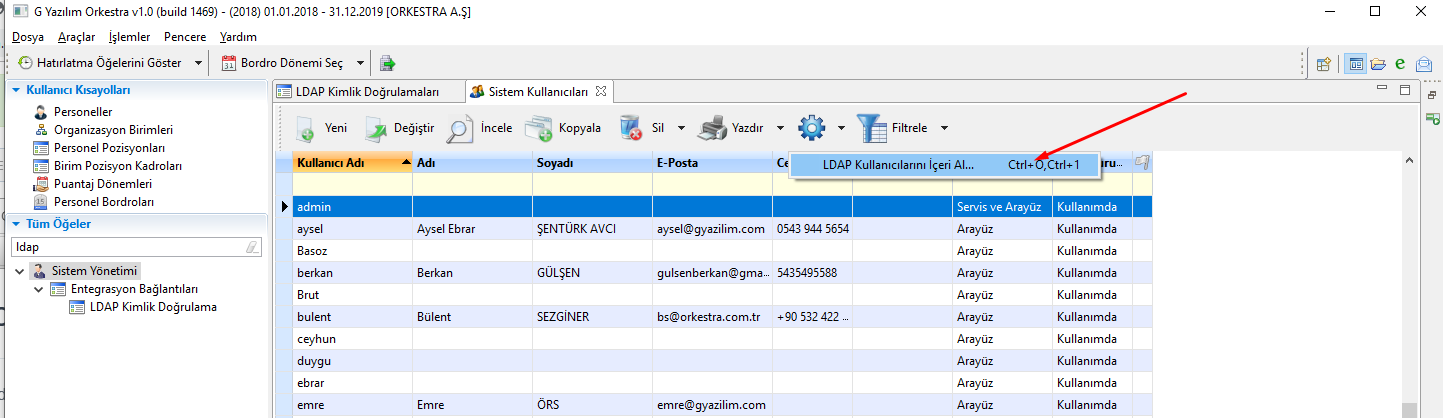Click the gear actions icon in toolbar
The image size is (1443, 418).
[x=811, y=128]
